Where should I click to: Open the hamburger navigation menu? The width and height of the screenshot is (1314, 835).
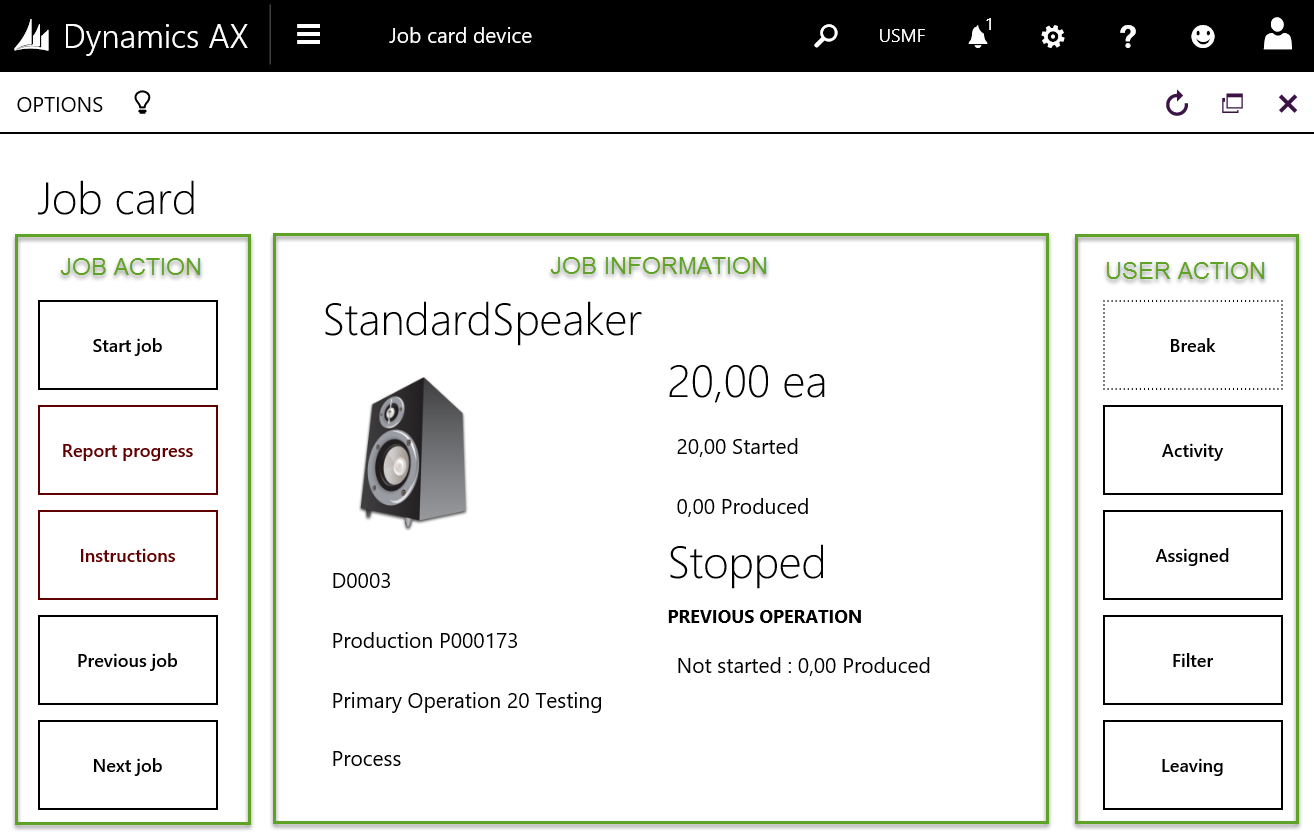pos(308,36)
